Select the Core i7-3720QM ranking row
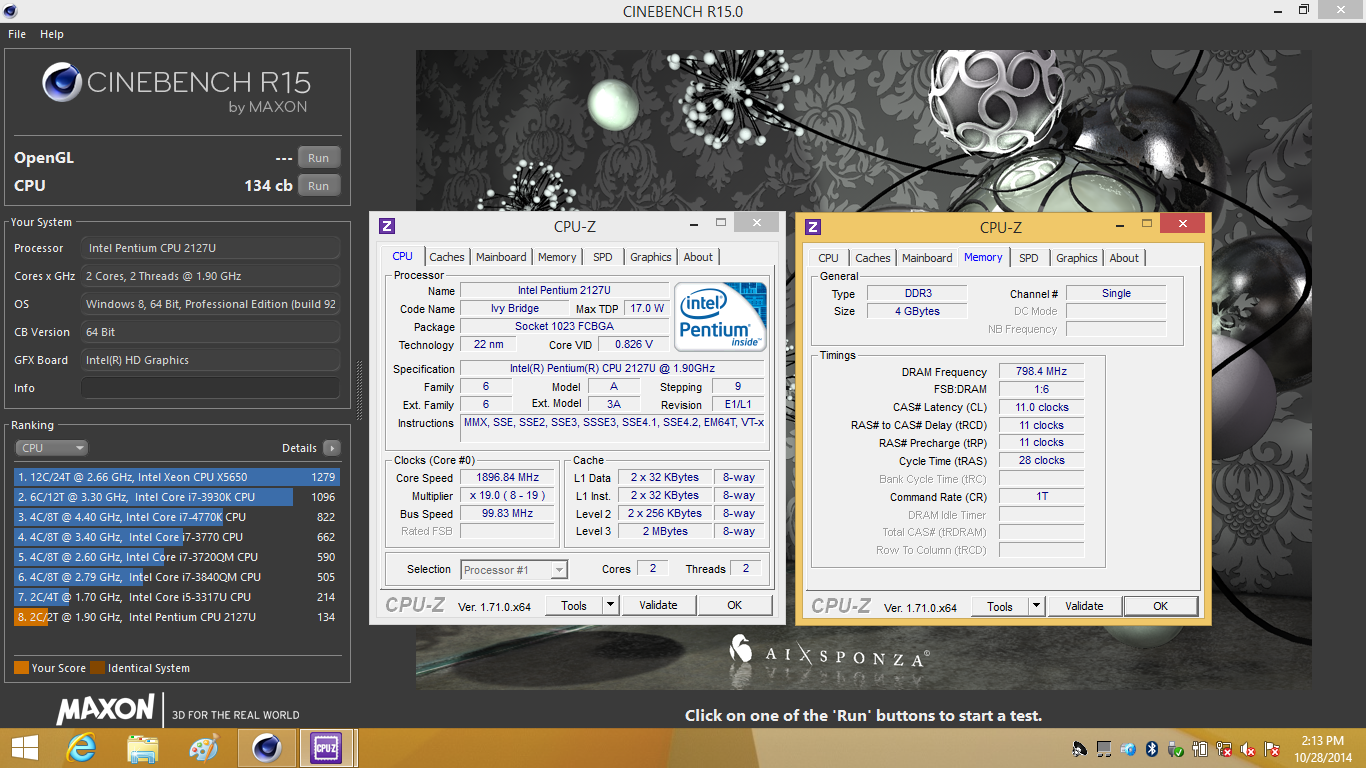Screen dimensions: 1366x768 click(177, 557)
